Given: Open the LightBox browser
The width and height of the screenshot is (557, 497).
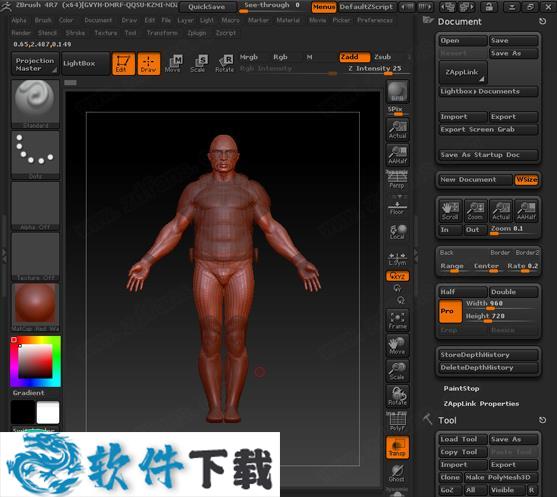Looking at the screenshot, I should pos(85,64).
